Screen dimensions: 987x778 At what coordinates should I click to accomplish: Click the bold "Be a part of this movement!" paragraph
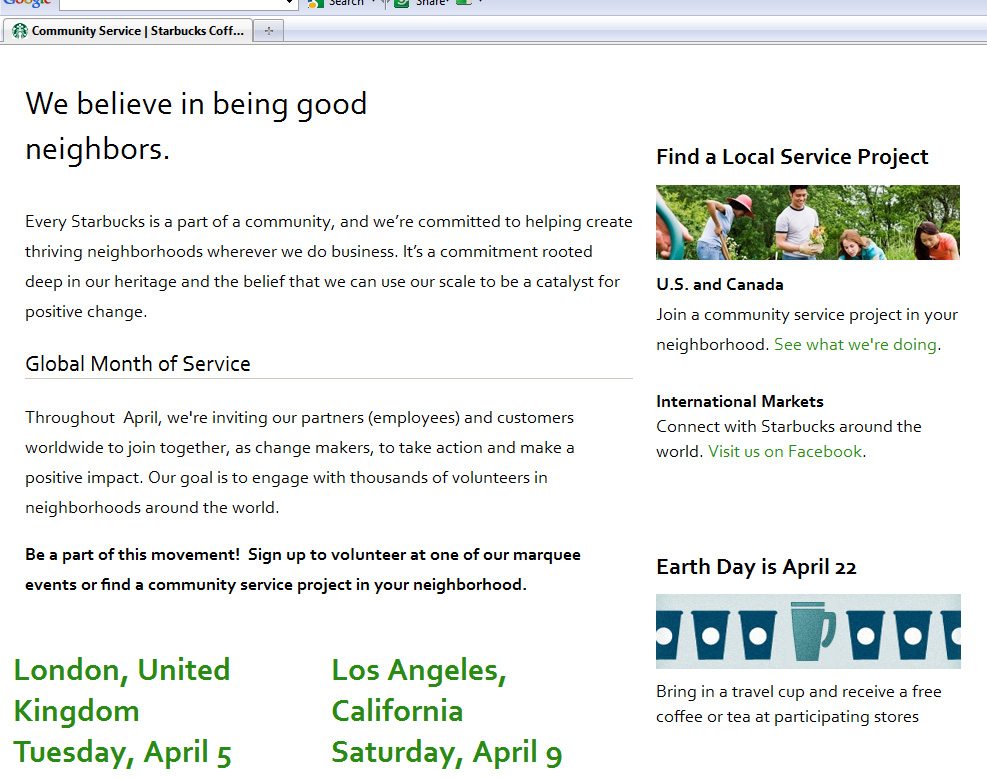tap(303, 570)
